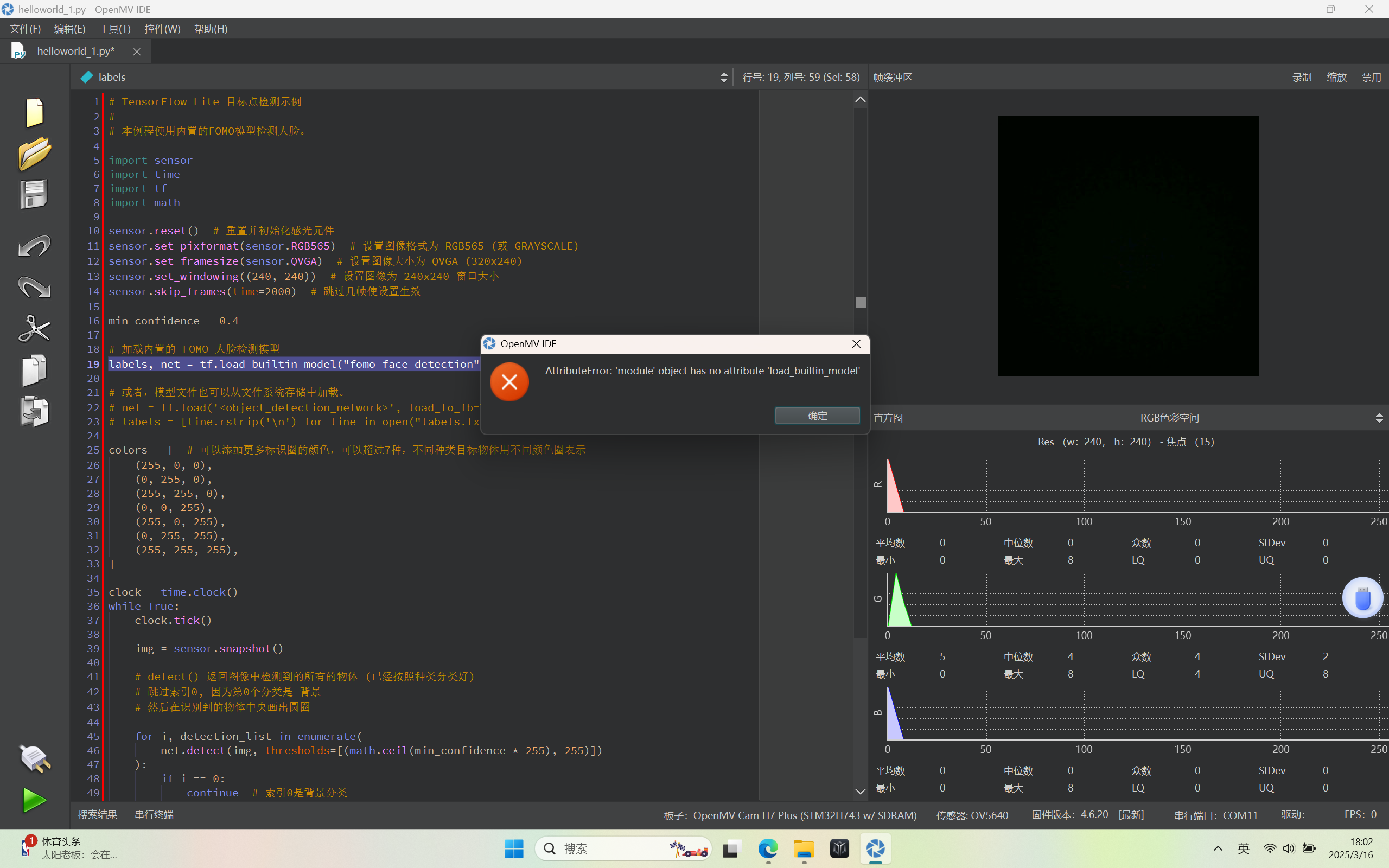Click line number 19 in gutter
Viewport: 1389px width, 868px height.
(93, 364)
